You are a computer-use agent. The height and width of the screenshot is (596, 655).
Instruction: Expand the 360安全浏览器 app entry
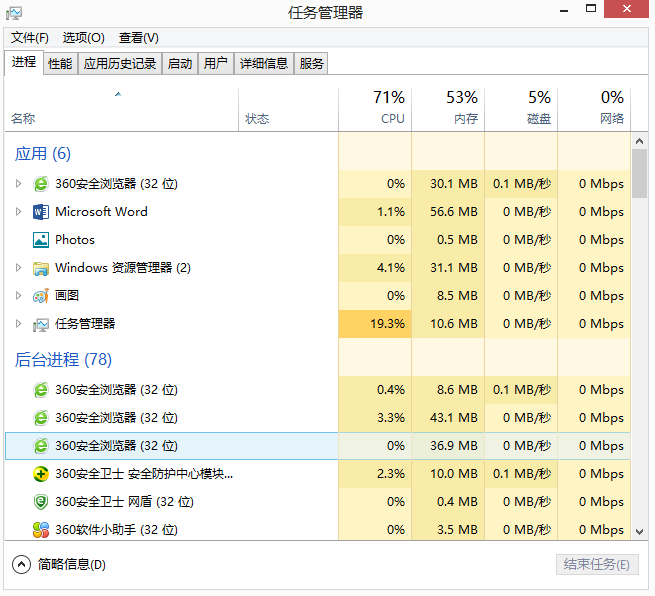click(18, 184)
